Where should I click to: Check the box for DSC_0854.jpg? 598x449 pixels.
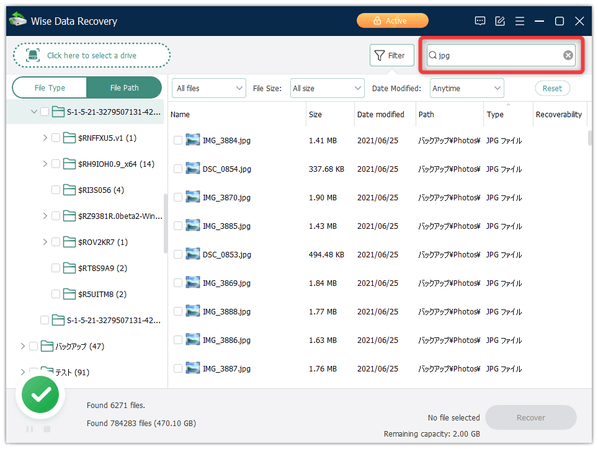coord(178,169)
